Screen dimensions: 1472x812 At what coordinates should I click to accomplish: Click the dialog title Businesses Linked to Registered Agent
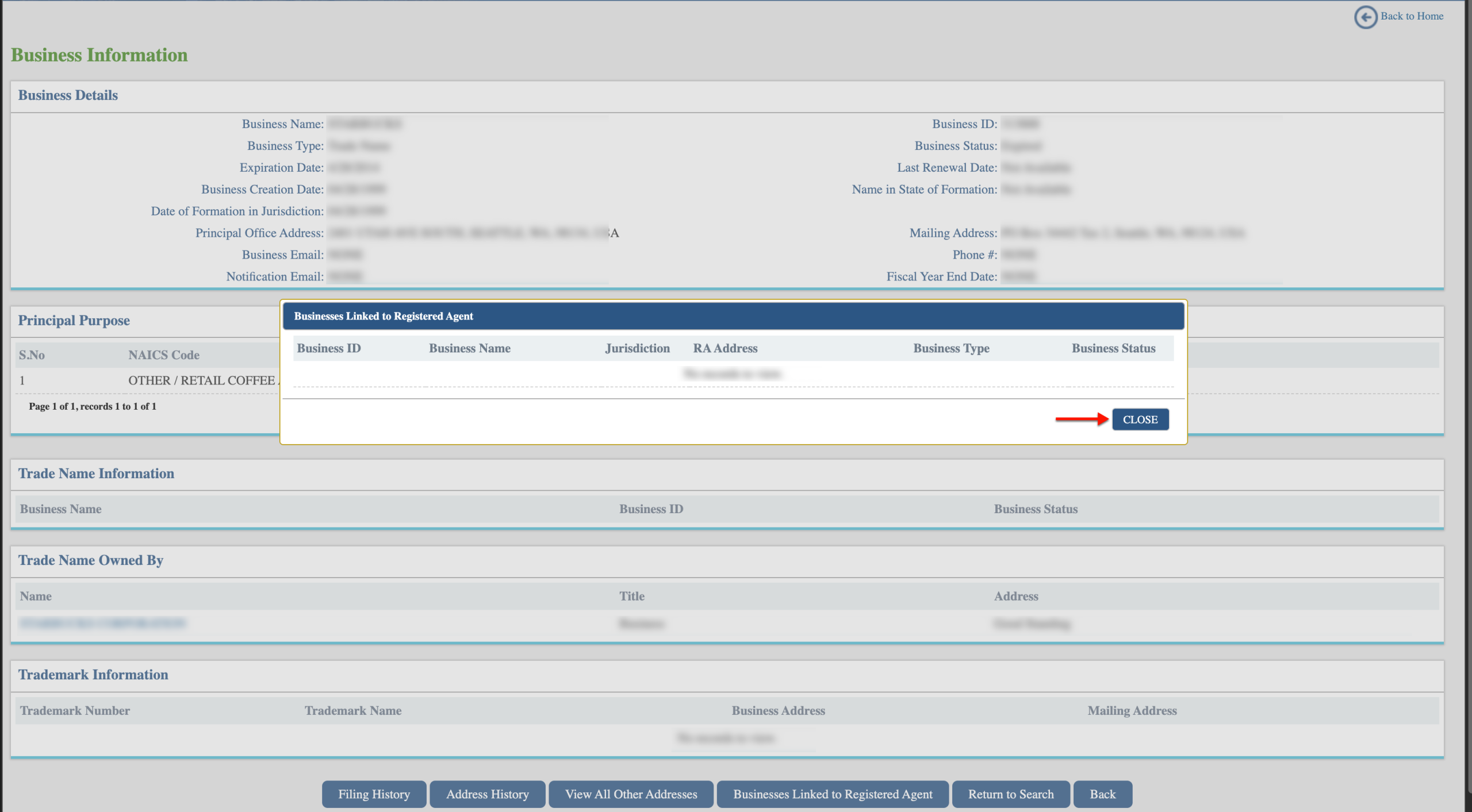tap(384, 316)
